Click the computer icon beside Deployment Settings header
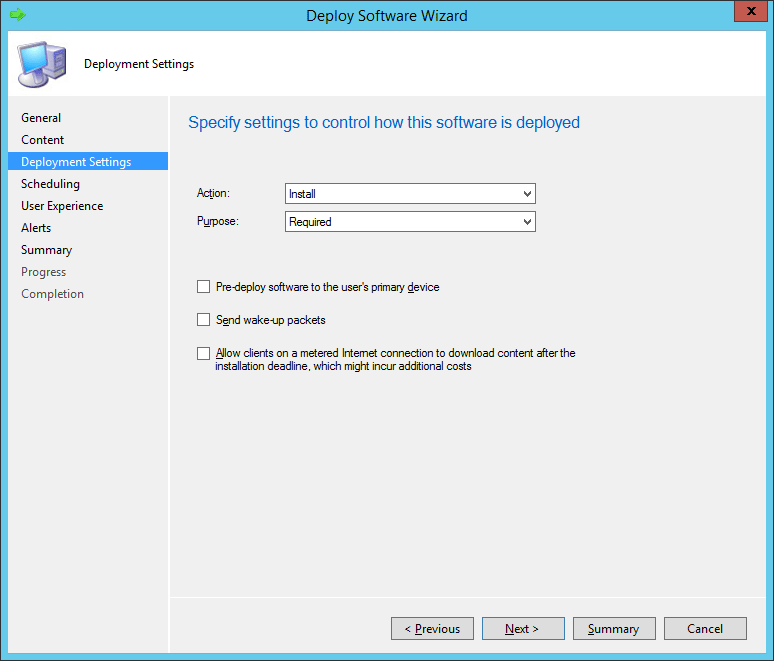 (42, 65)
